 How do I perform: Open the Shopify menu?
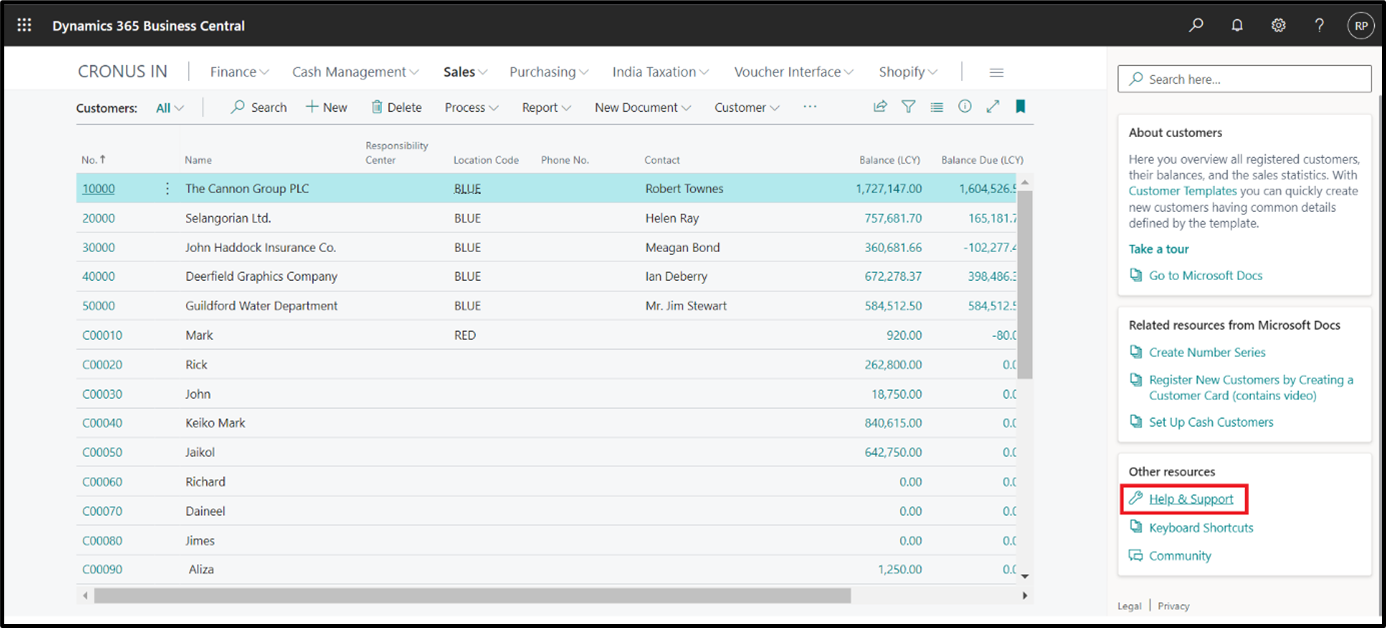[909, 72]
